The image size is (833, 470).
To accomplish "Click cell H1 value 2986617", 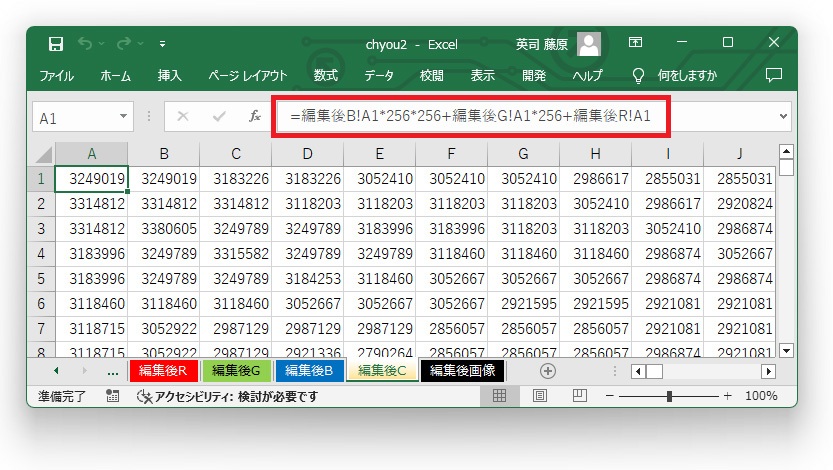I will 596,178.
